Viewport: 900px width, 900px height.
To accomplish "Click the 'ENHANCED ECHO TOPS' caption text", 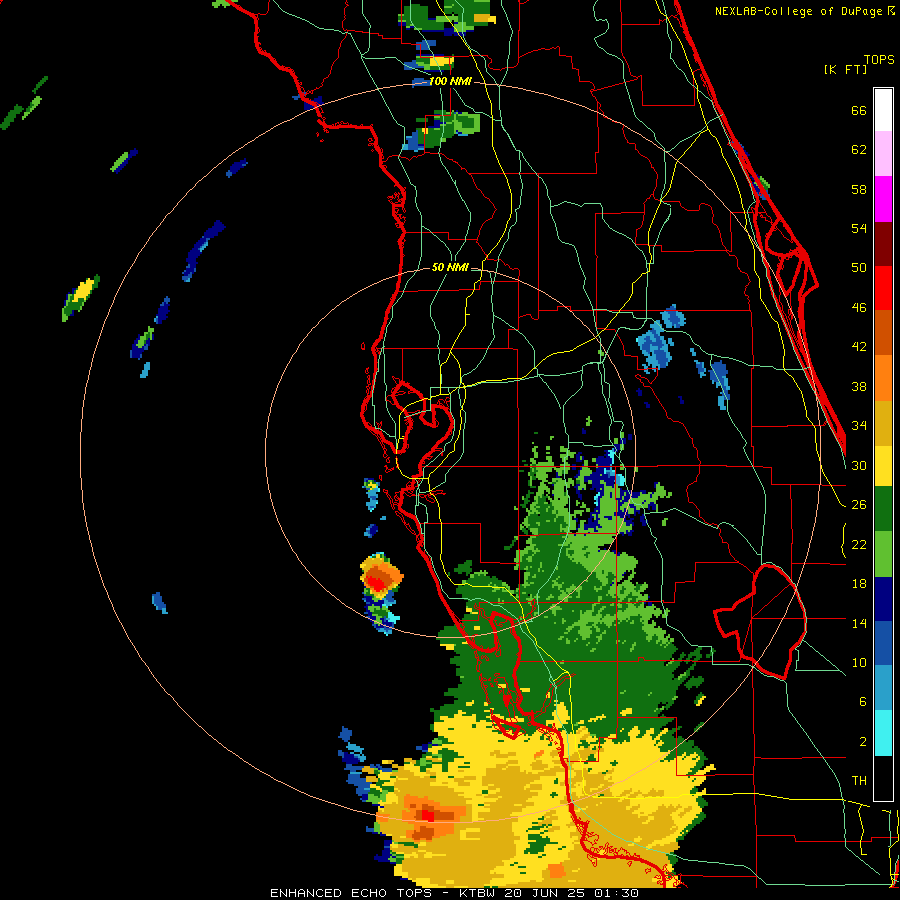I will 354,893.
